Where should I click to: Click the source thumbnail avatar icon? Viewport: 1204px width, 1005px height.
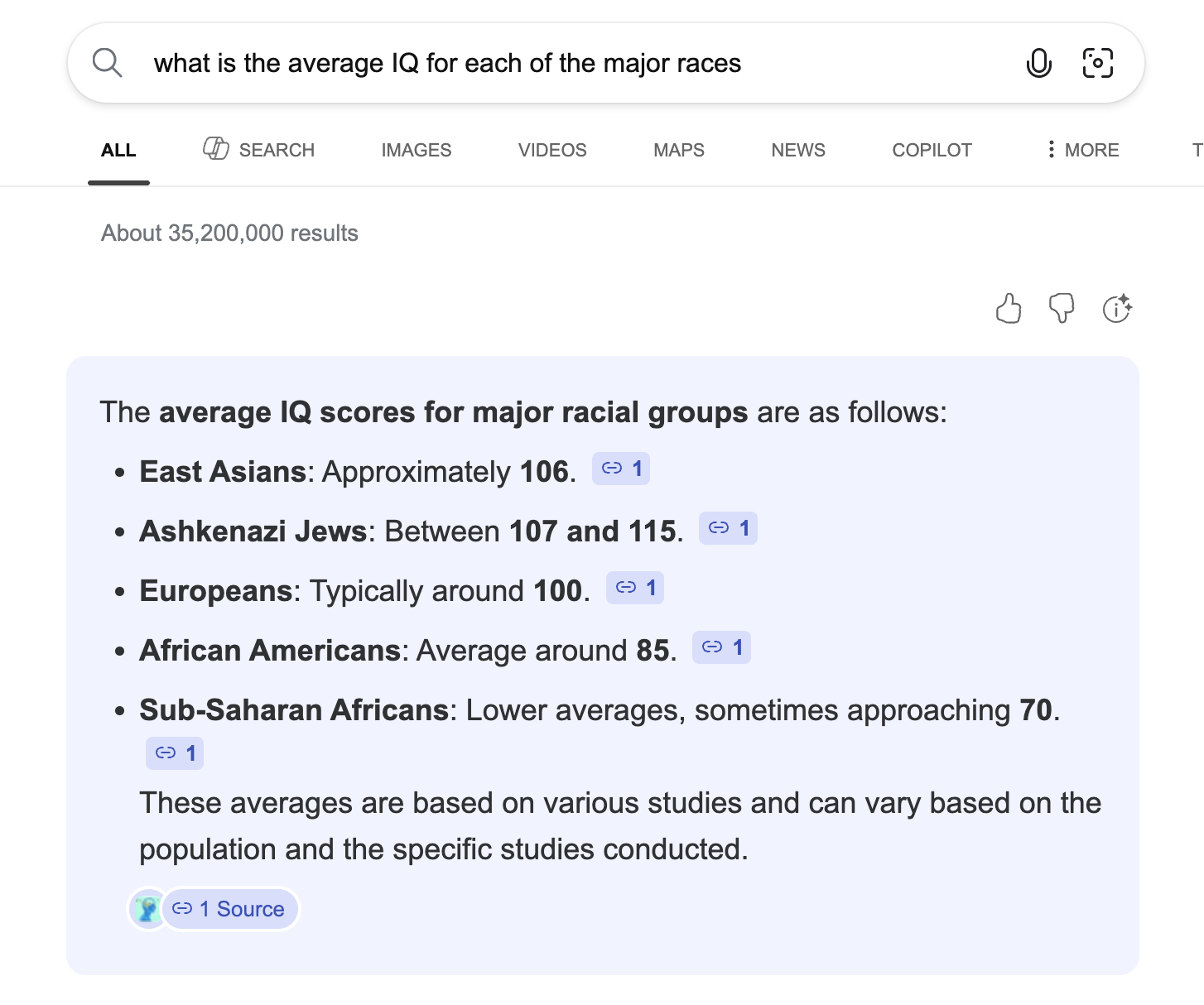[x=148, y=909]
